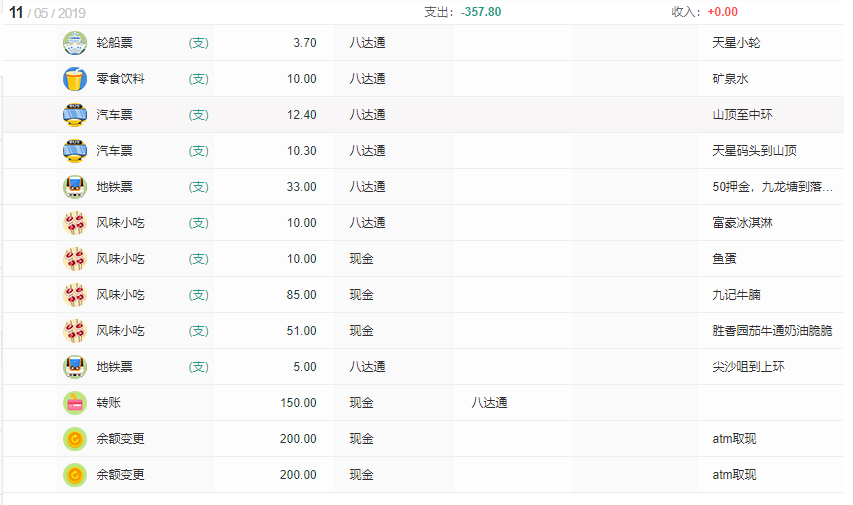Click the bus icon in the 天星码头到山顶 row

(x=75, y=151)
